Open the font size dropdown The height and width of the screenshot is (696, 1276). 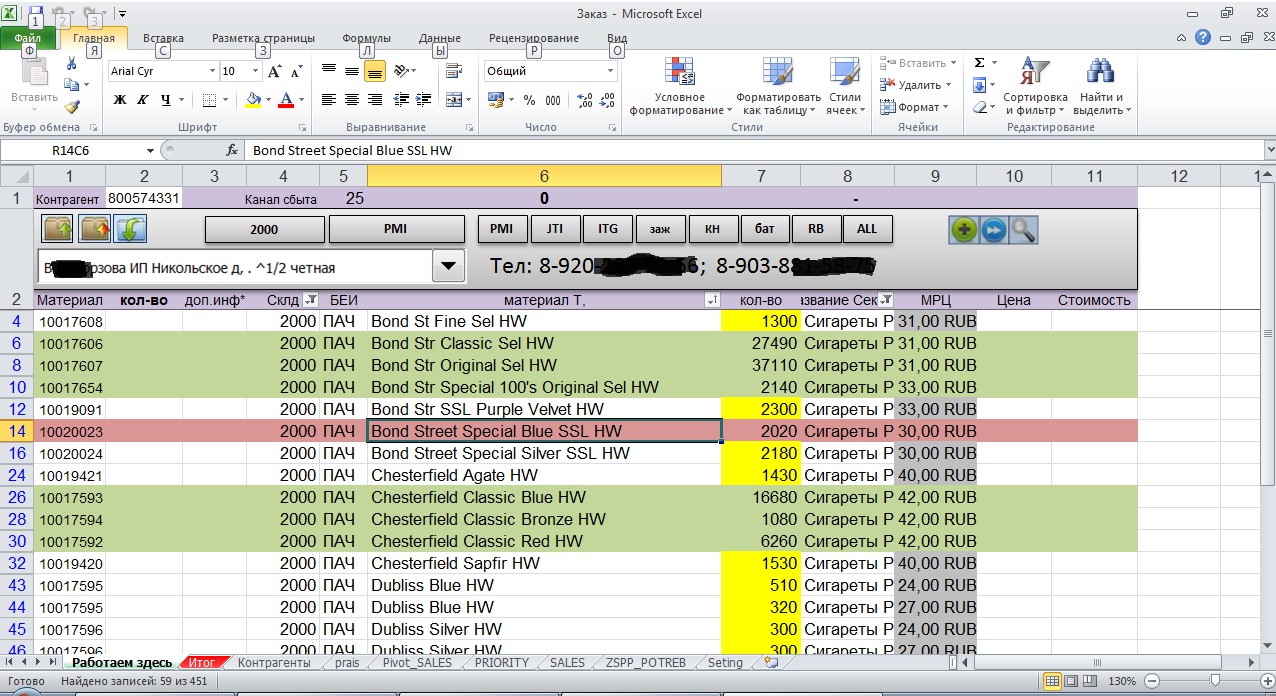coord(256,71)
